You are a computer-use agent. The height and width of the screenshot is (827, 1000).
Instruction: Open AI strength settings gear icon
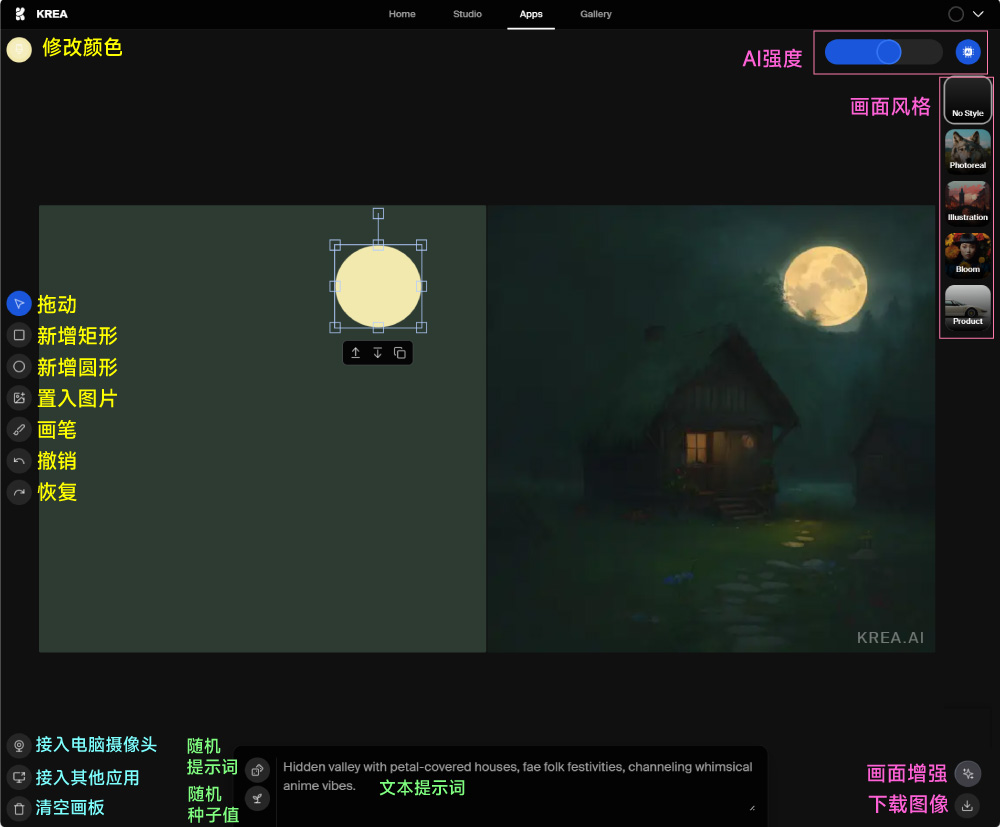click(967, 51)
